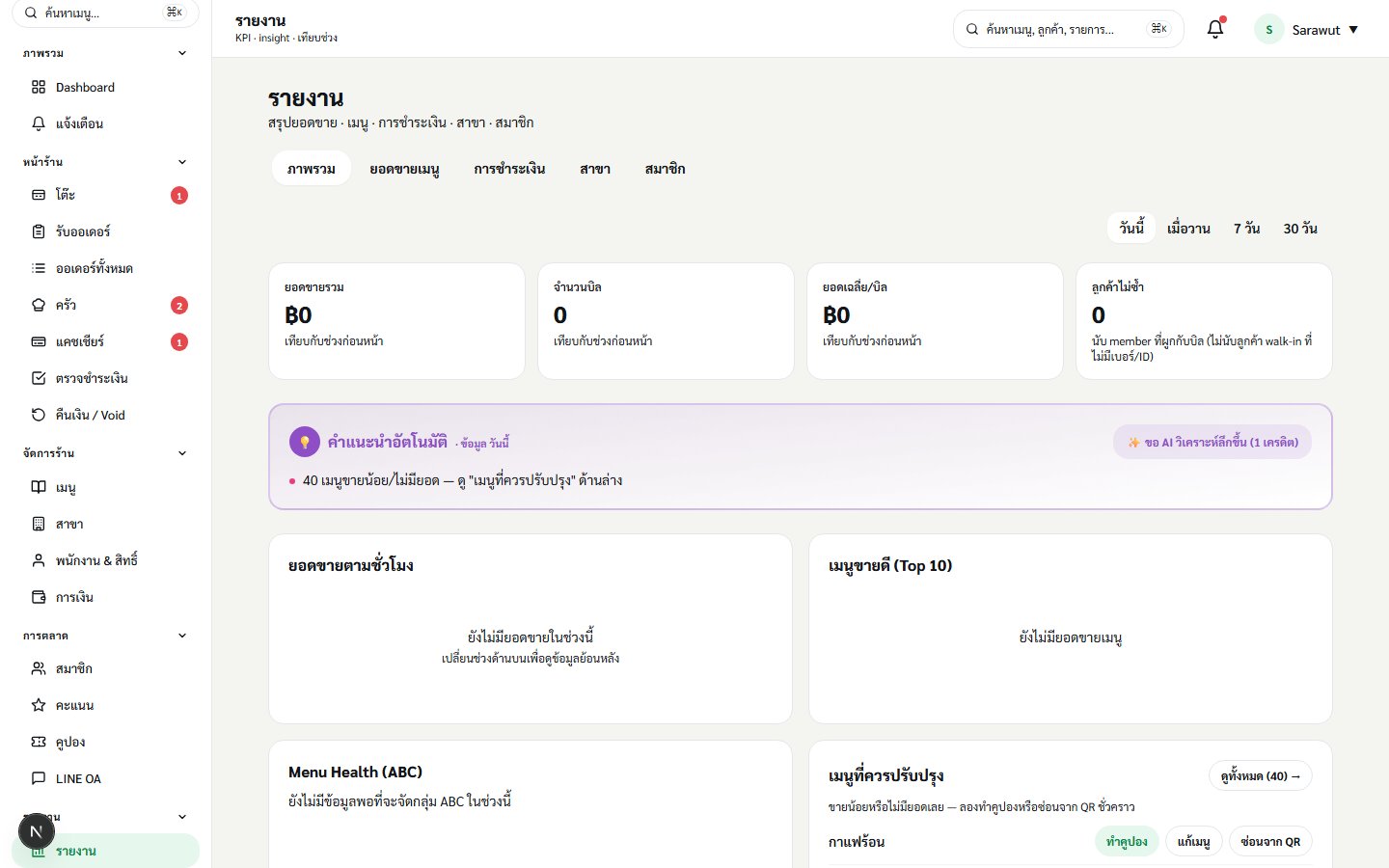Open the ออเดอร์ทั้งหมด list icon
Image resolution: width=1389 pixels, height=868 pixels.
pos(39,268)
